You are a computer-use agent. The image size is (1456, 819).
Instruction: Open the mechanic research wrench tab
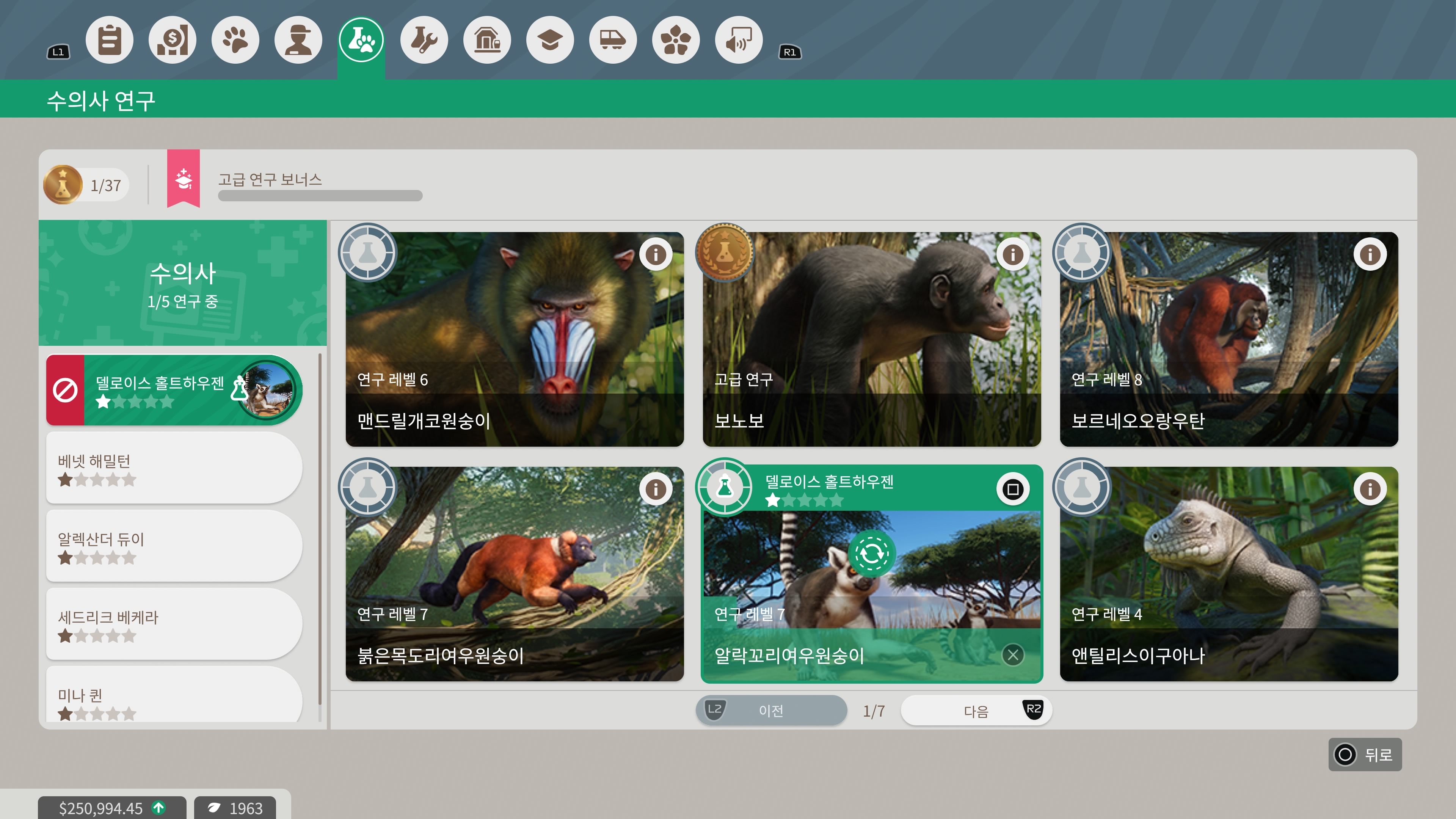(x=424, y=40)
